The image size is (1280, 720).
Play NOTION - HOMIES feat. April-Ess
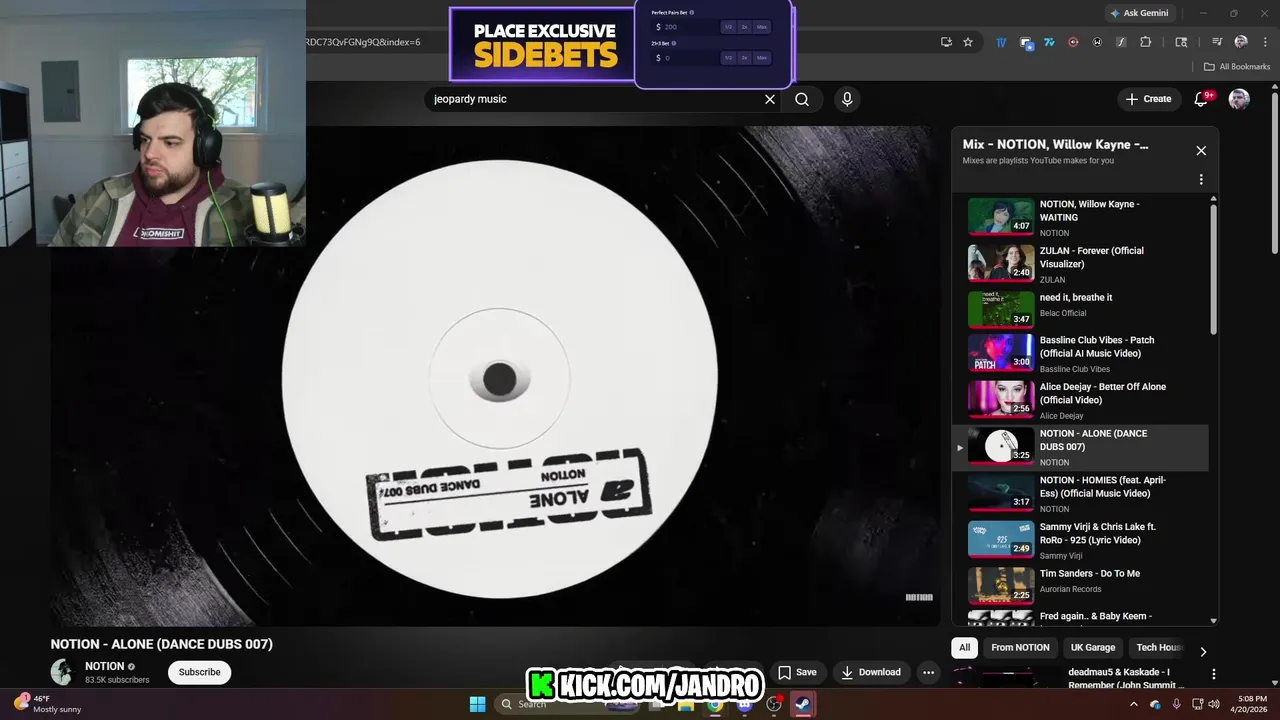coord(1080,494)
